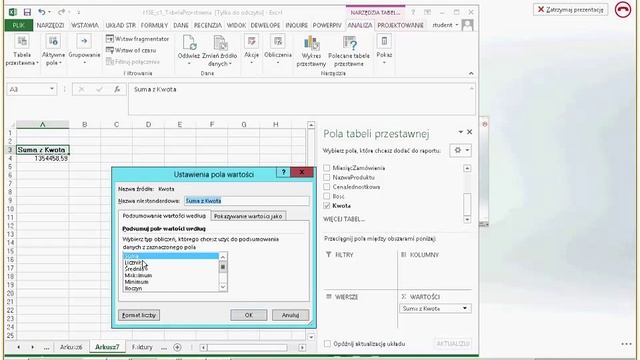Switch to PROJEKTOWANIE ribbon tab
The image size is (640, 360).
pyautogui.click(x=400, y=25)
